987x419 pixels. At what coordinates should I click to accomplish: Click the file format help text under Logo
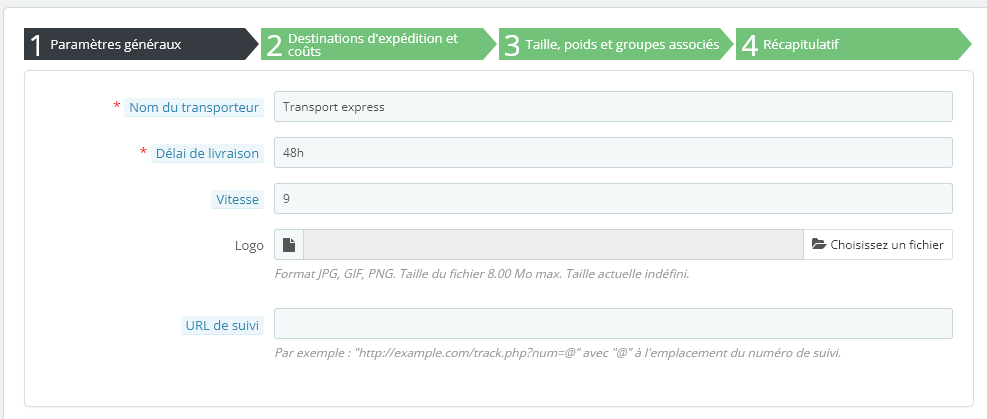point(481,273)
